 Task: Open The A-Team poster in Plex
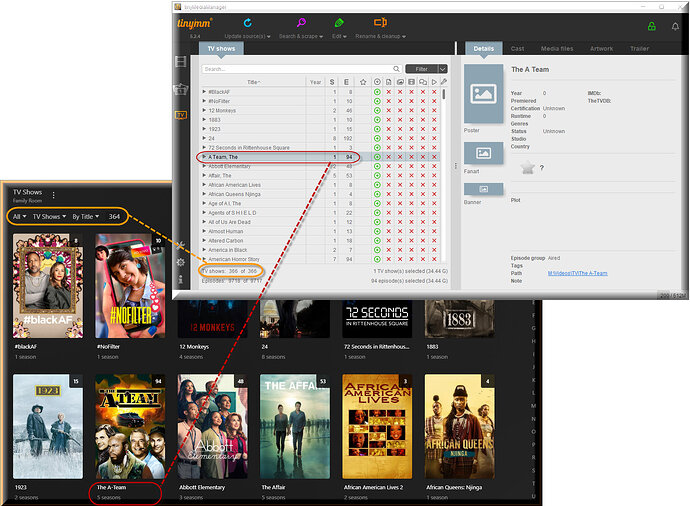click(130, 426)
